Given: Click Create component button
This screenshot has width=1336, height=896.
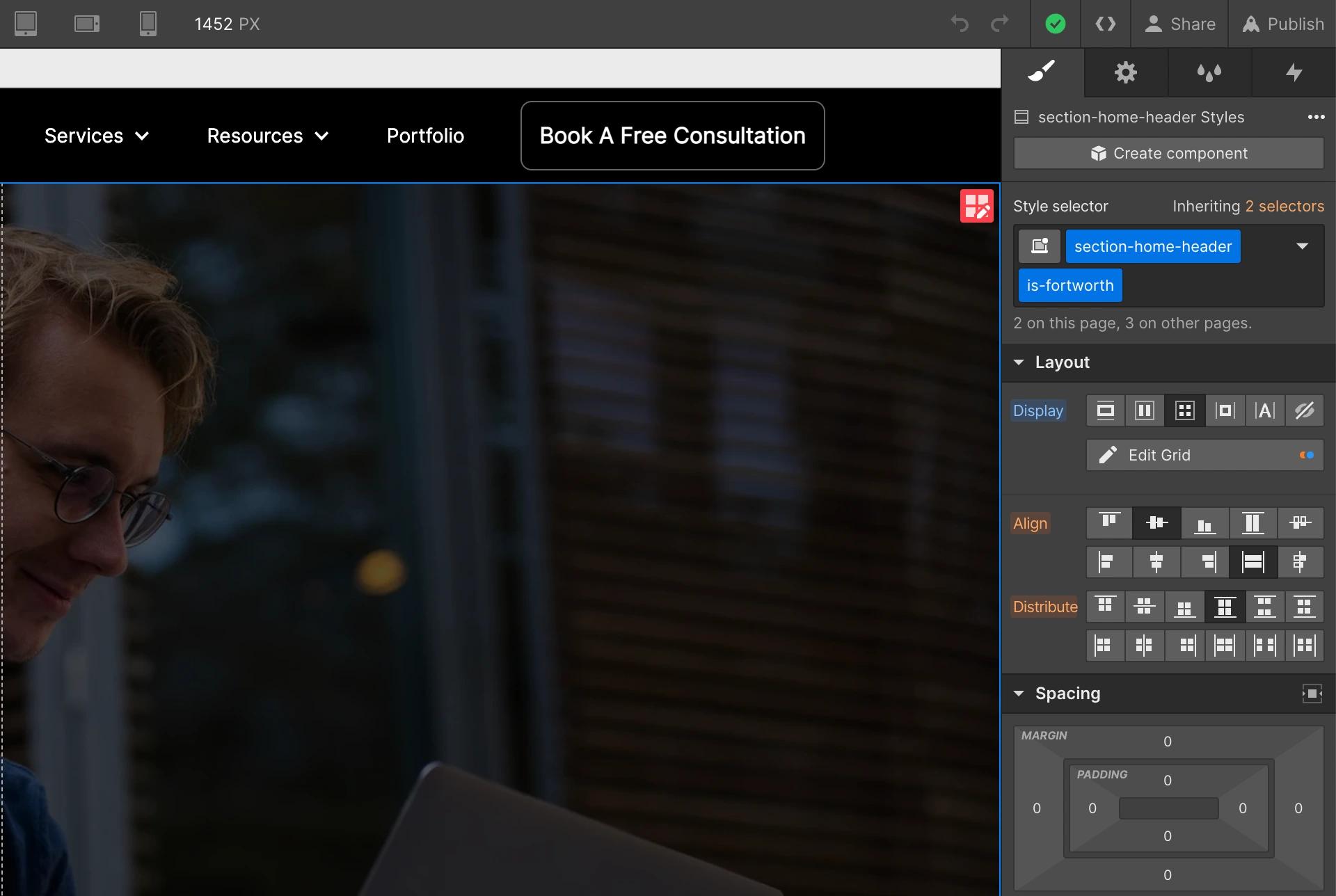Looking at the screenshot, I should point(1169,153).
